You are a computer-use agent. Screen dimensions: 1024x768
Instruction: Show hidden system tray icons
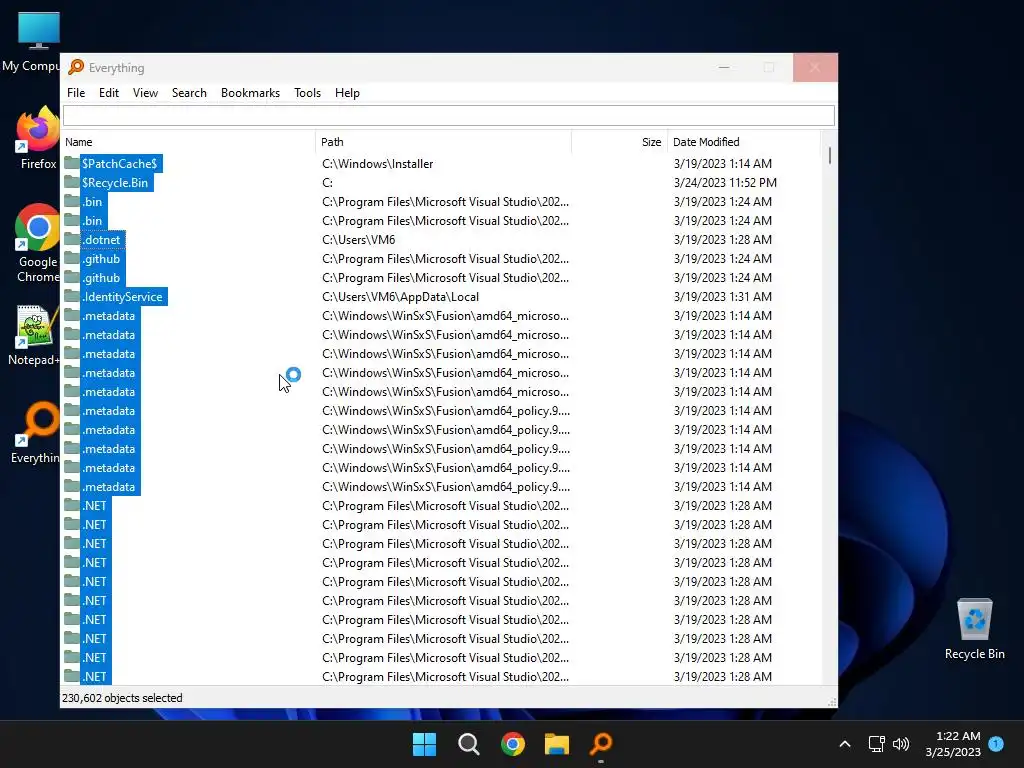click(x=844, y=744)
